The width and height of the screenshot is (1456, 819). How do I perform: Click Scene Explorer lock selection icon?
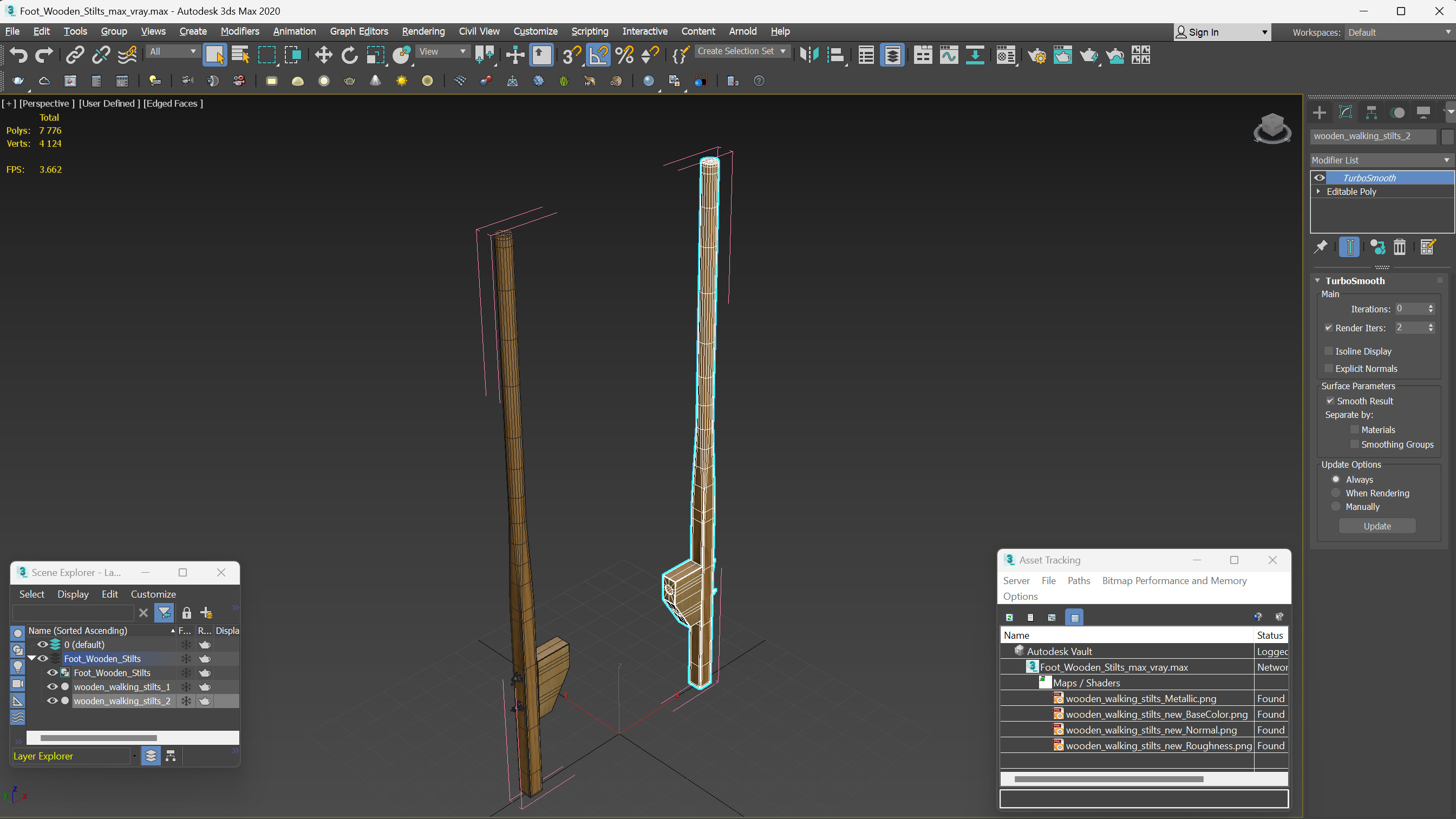point(186,613)
